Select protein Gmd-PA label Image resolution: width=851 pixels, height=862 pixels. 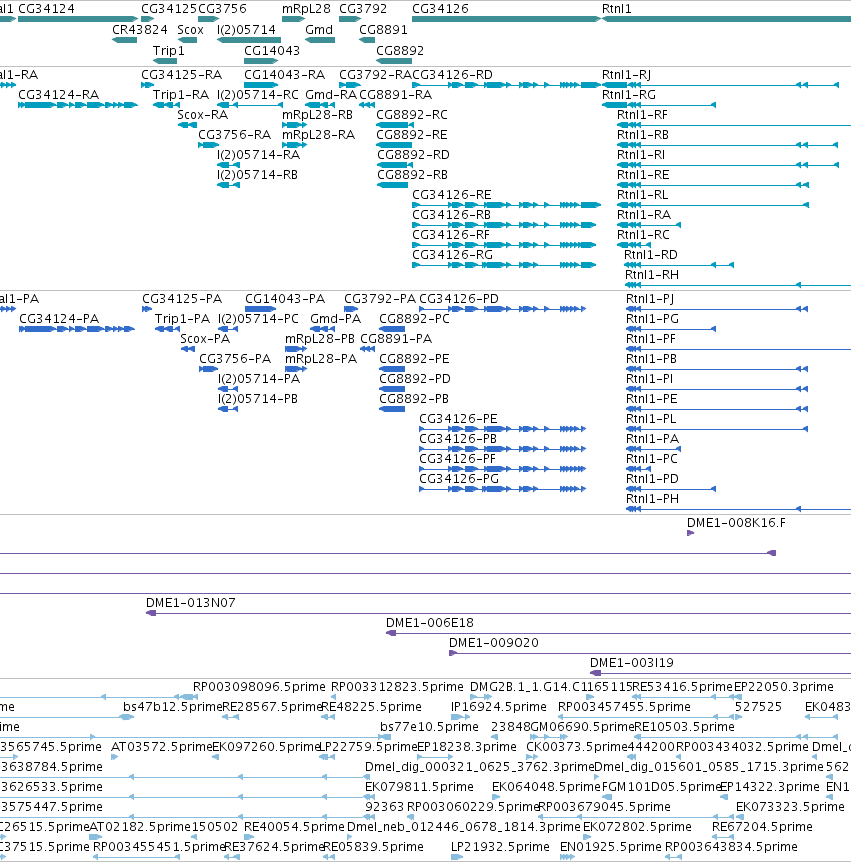click(335, 319)
